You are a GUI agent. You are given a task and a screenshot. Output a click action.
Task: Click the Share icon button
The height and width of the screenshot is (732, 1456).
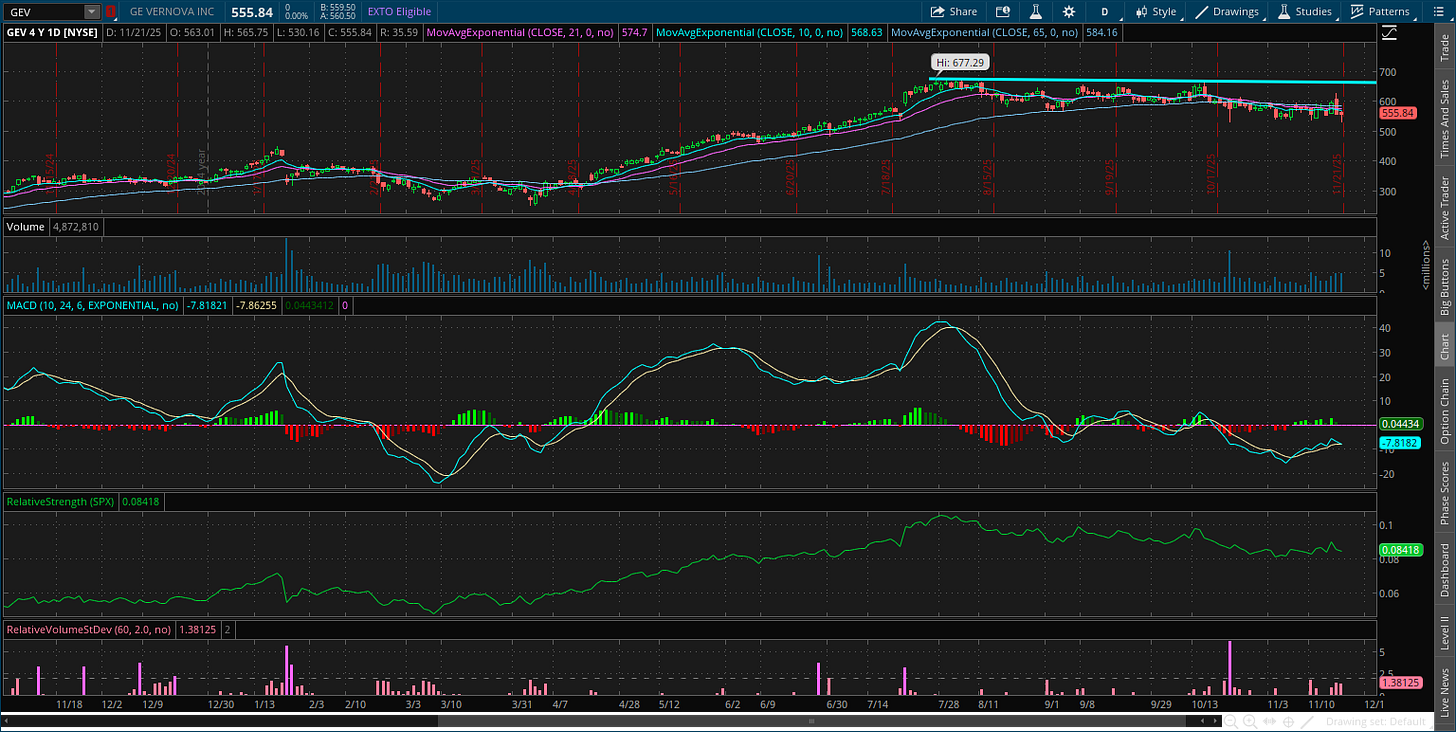pos(953,12)
